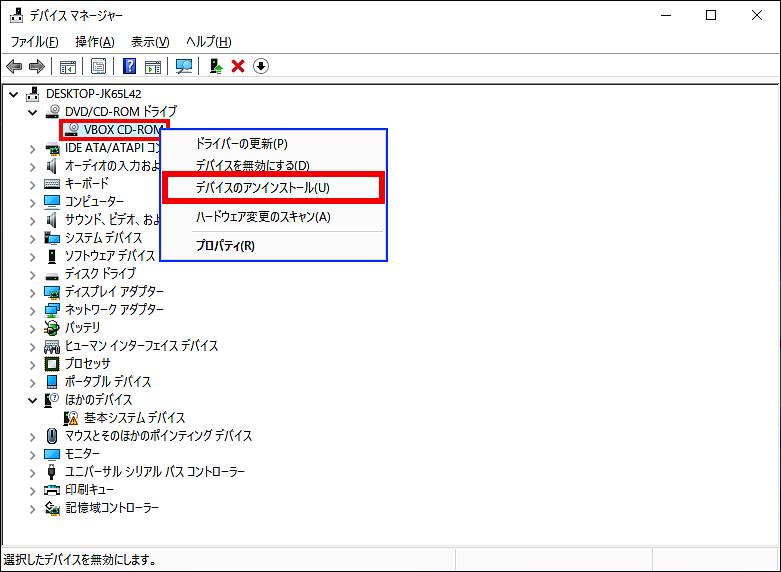This screenshot has height=572, width=781.
Task: Expand the モニター node
Action: 32,454
